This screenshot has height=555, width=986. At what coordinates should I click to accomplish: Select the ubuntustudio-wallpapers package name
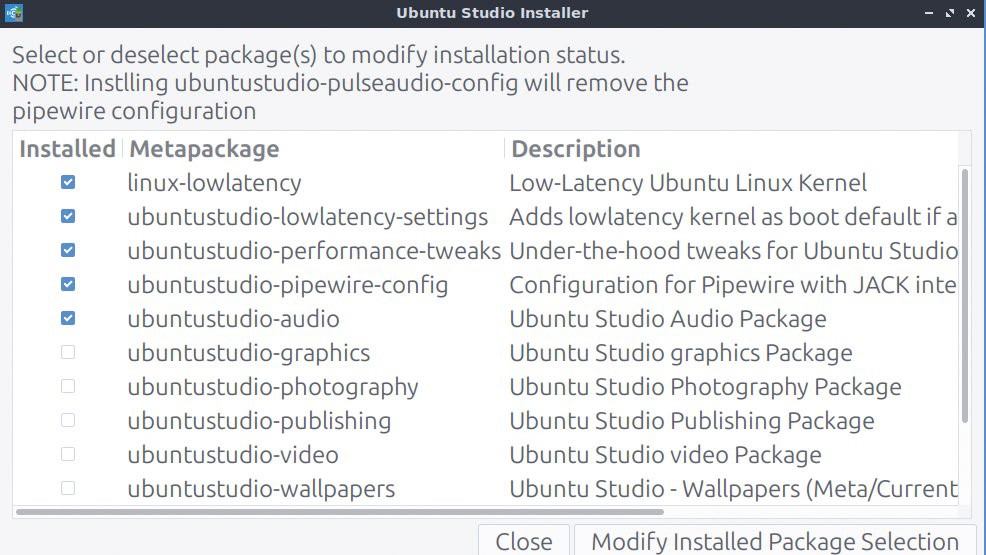tap(261, 489)
